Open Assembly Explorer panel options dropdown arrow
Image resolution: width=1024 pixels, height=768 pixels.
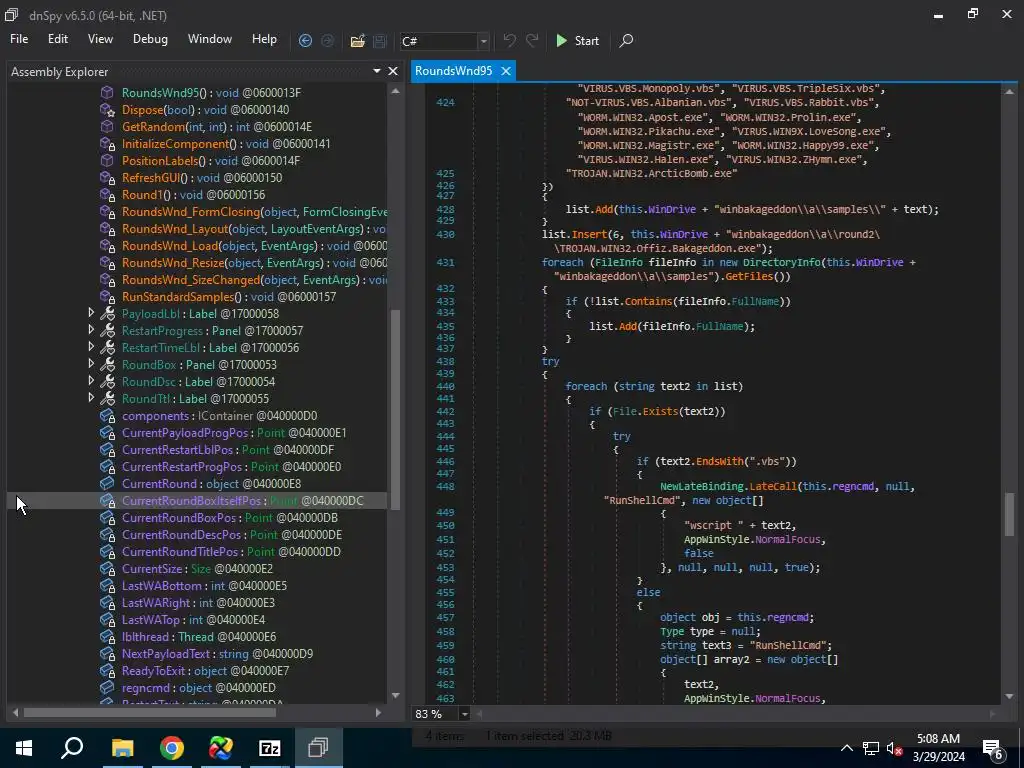[x=377, y=71]
